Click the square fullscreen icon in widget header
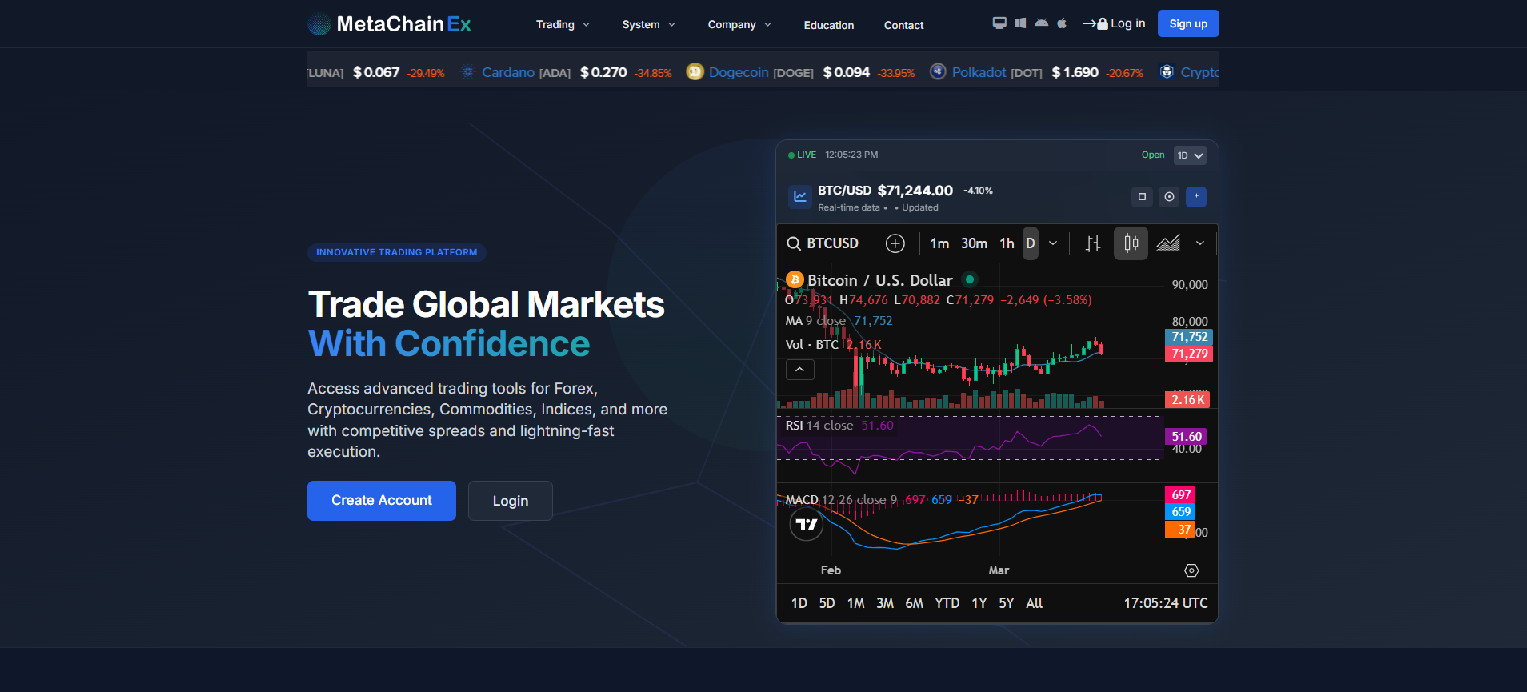Image resolution: width=1527 pixels, height=692 pixels. click(x=1142, y=197)
